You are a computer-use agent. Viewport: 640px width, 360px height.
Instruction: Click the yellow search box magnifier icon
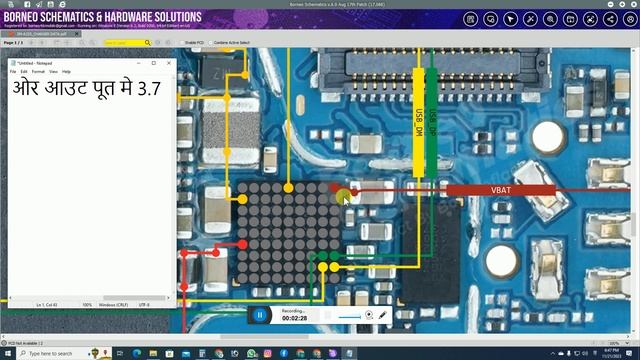[147, 42]
